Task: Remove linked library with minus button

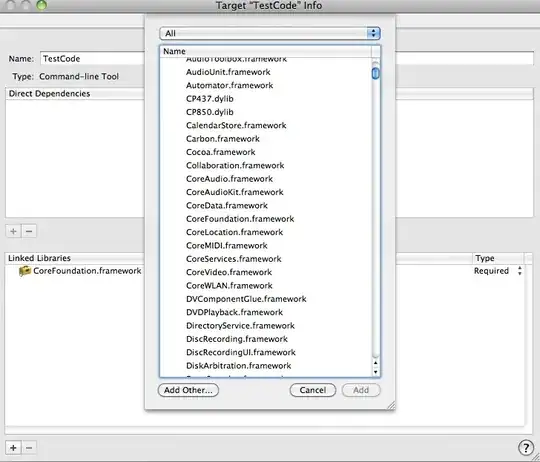Action: click(x=29, y=448)
